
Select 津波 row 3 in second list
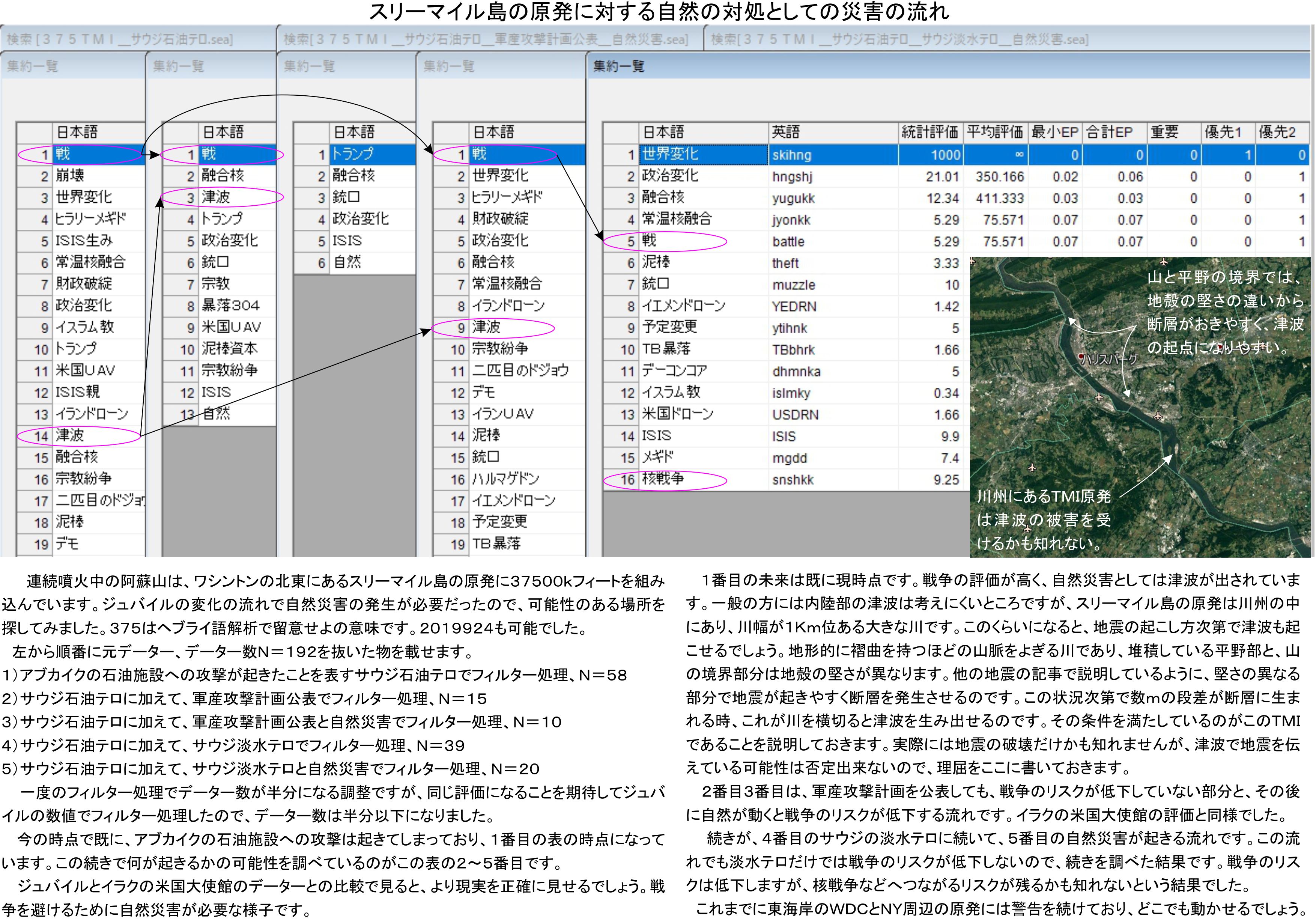[216, 198]
